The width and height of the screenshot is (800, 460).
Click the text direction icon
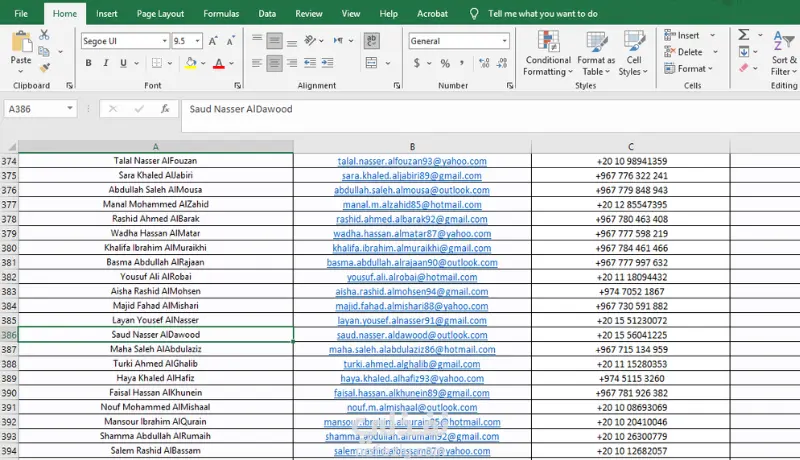click(338, 40)
